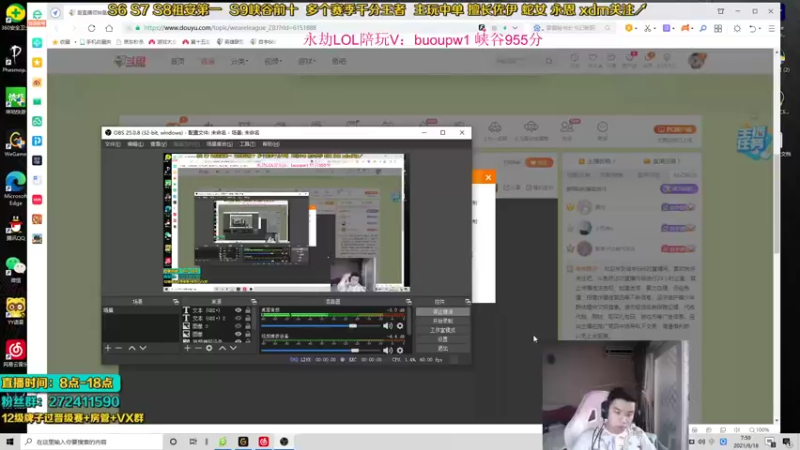Pop out the OBS audio mixer dock
The width and height of the screenshot is (800, 450).
[408, 302]
